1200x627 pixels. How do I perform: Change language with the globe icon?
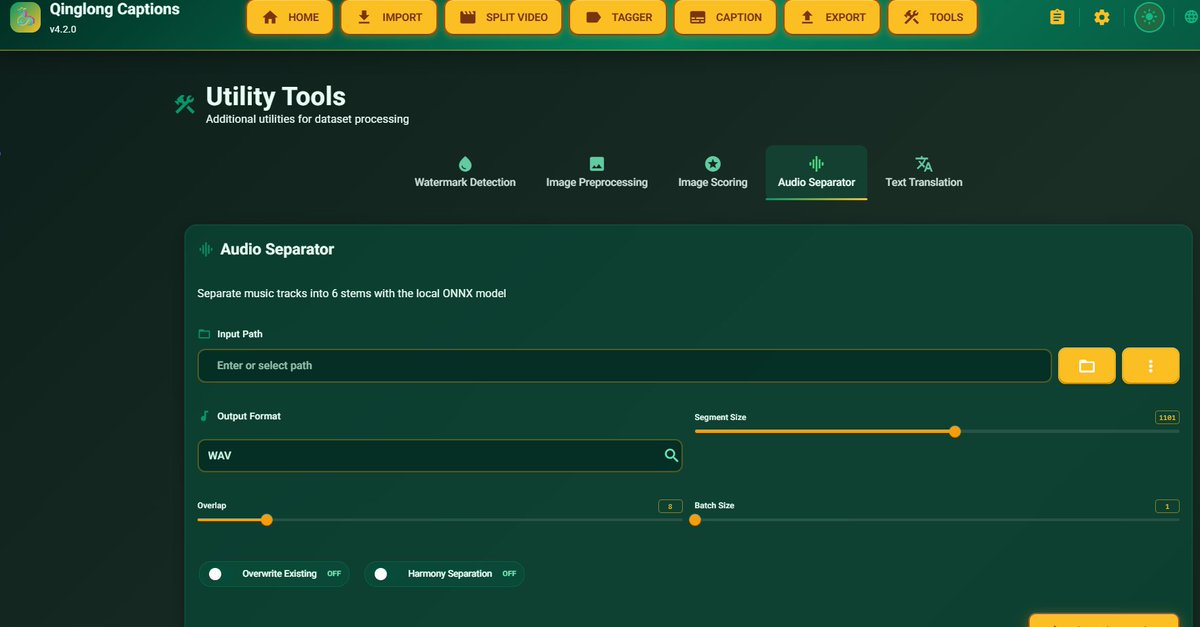click(1190, 17)
